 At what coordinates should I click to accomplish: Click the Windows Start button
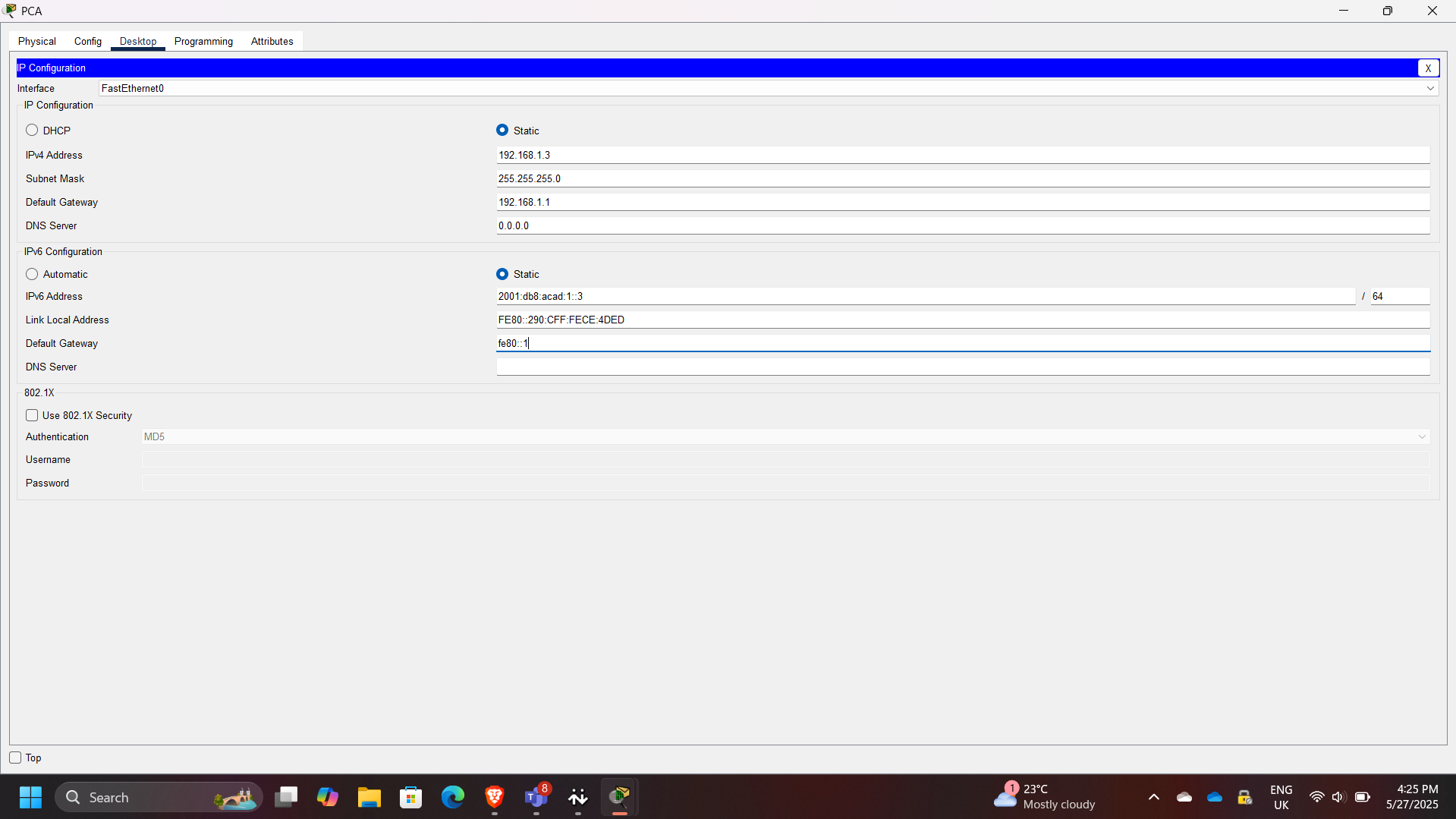tap(30, 797)
